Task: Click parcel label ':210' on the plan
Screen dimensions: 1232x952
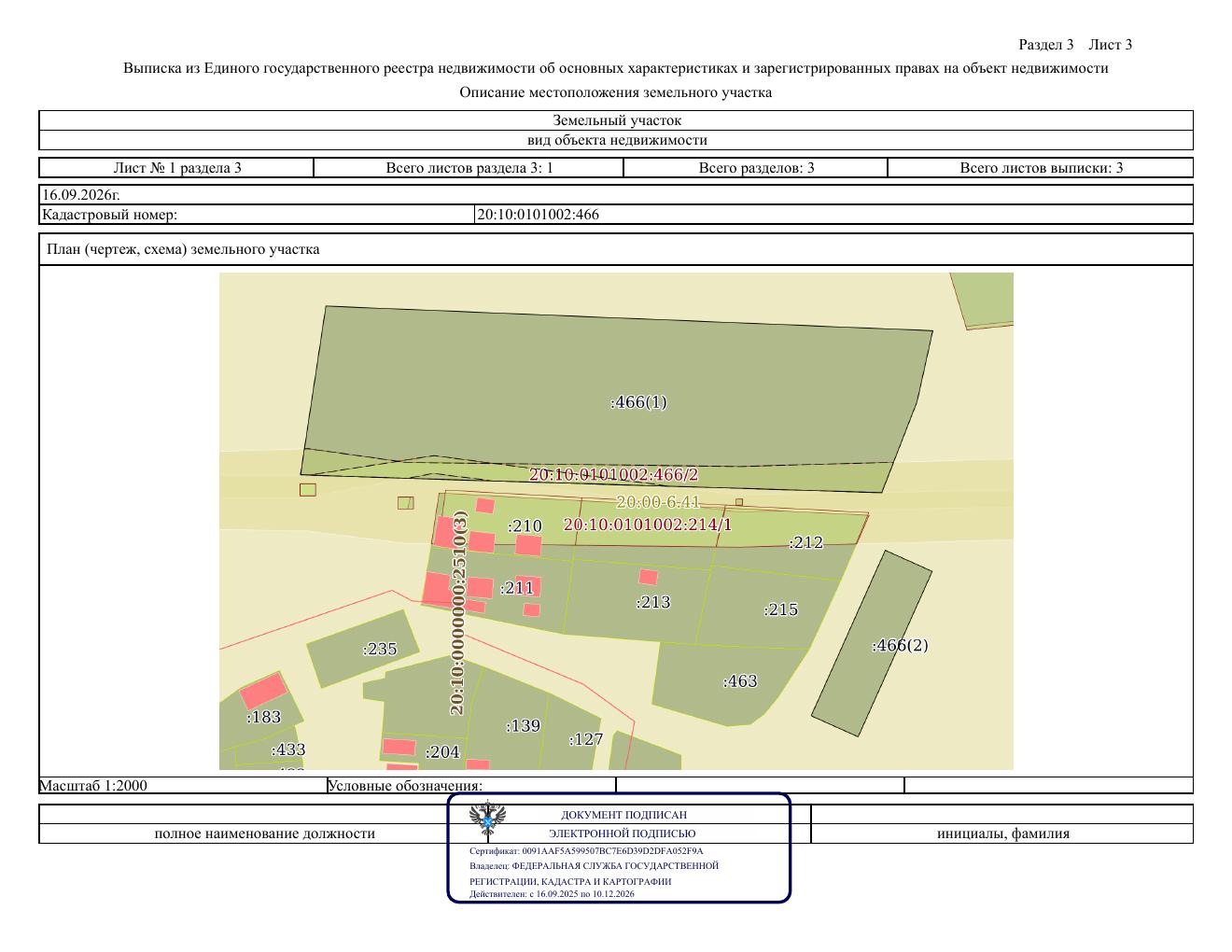Action: pyautogui.click(x=525, y=526)
